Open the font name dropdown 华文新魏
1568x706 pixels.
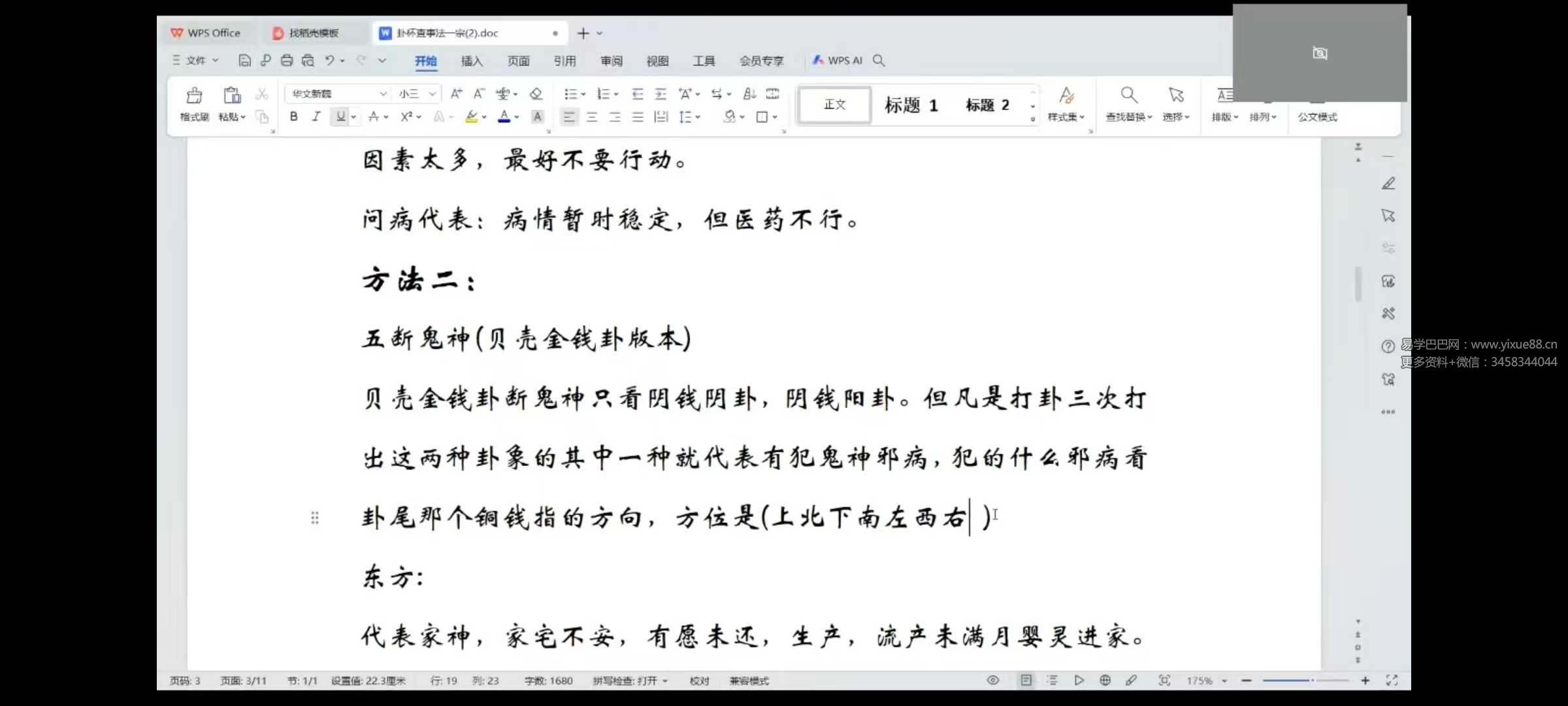tap(383, 94)
